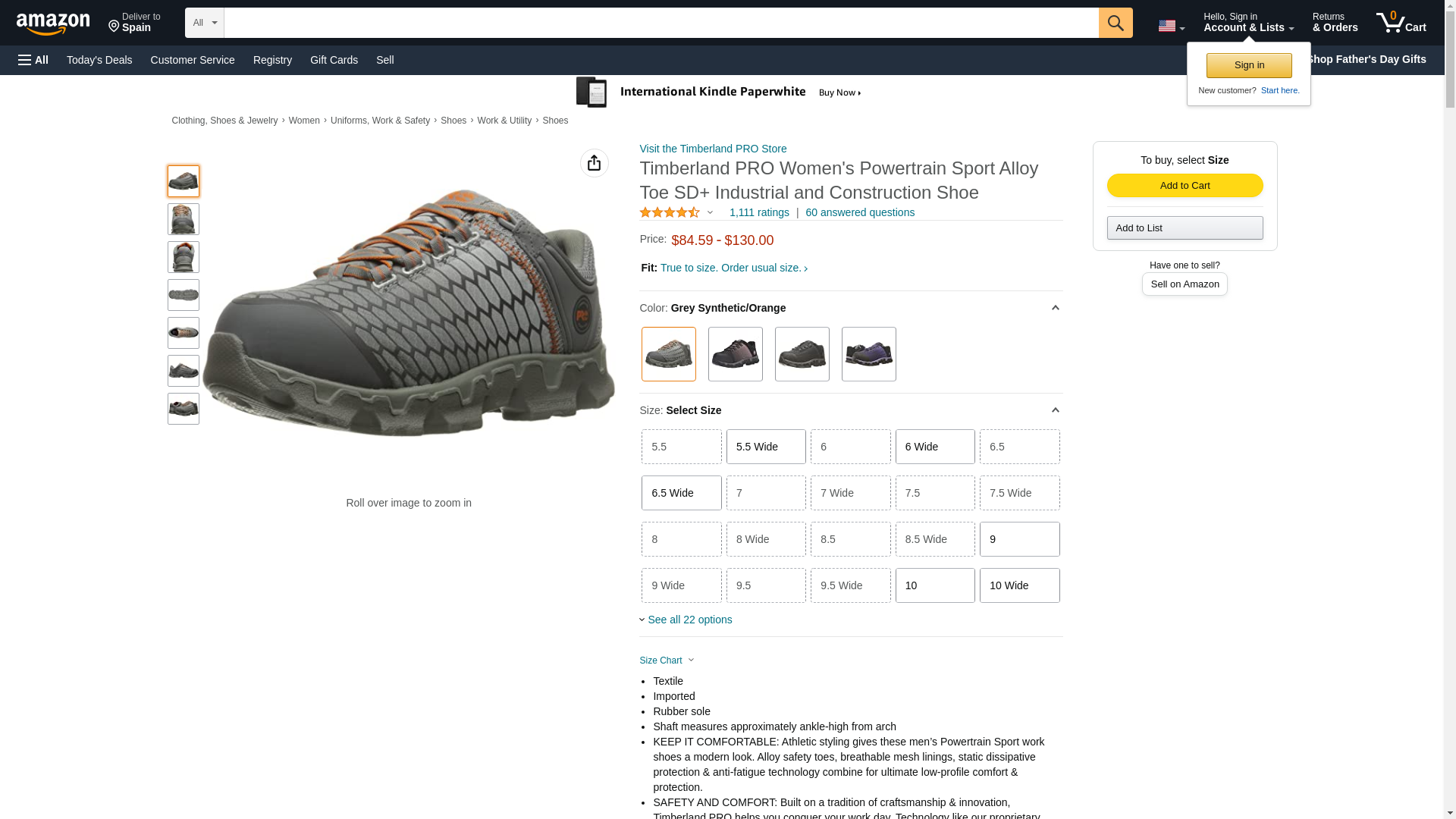
Task: Select the second product thumbnail image
Action: click(184, 219)
